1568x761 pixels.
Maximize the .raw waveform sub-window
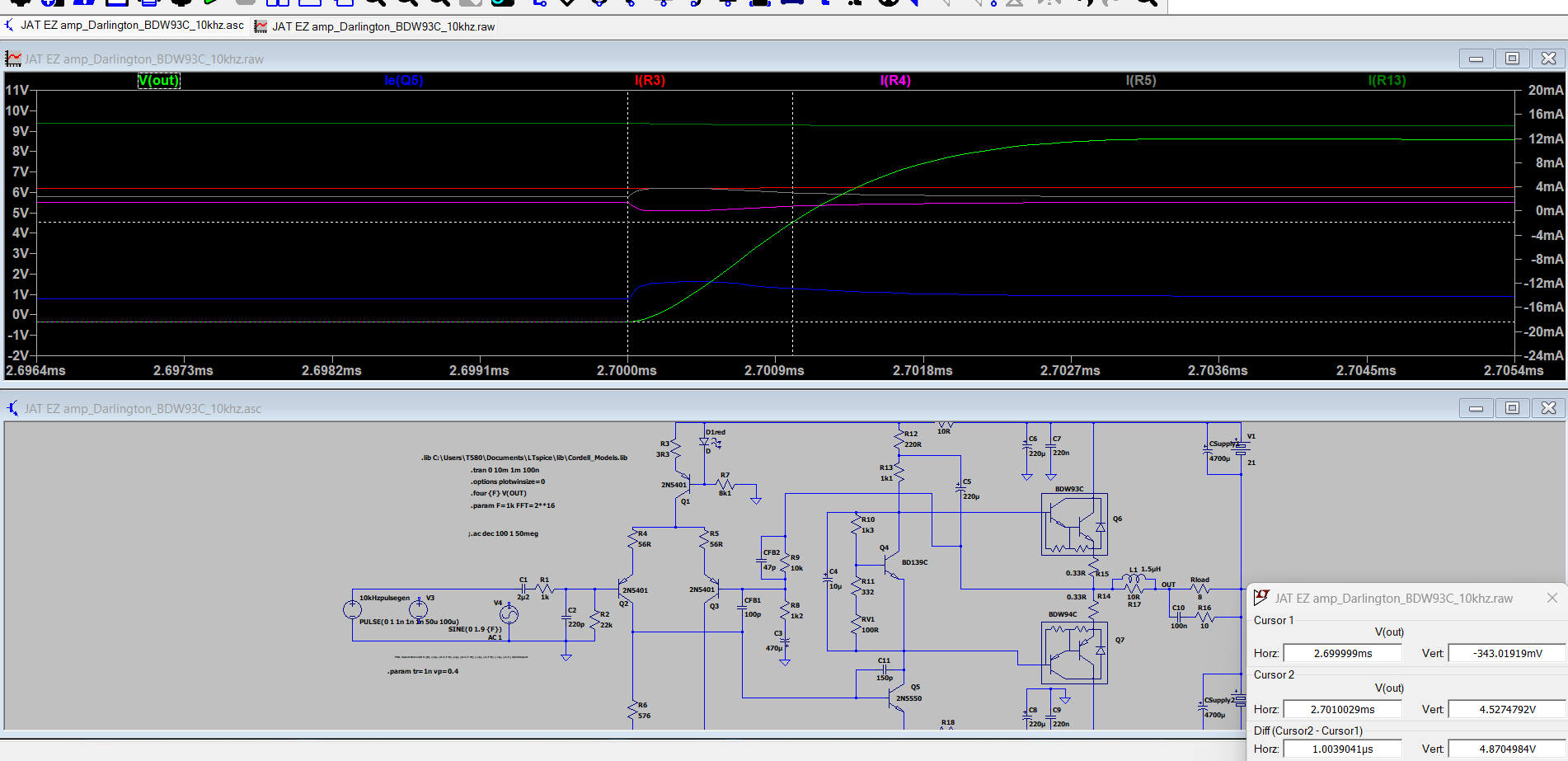coord(1512,59)
